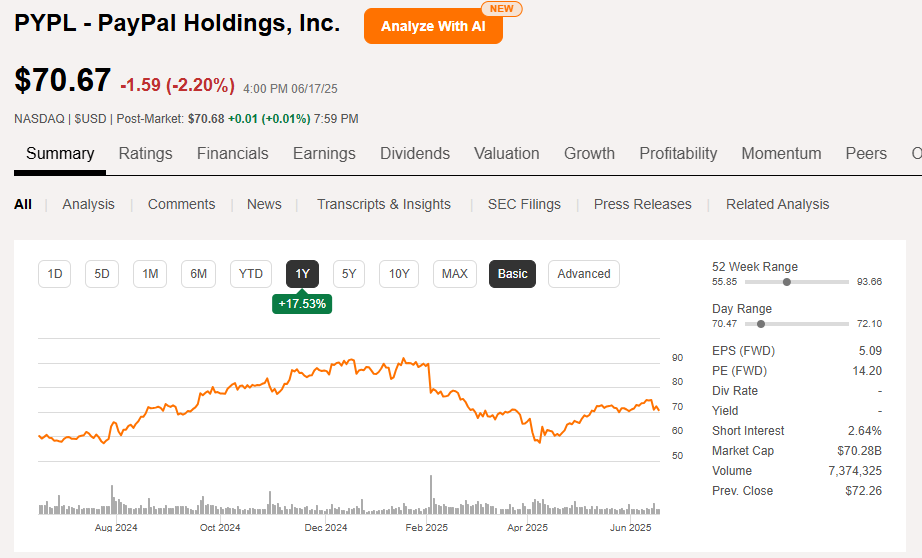The image size is (922, 558).
Task: Click the Analyze With AI button
Action: pyautogui.click(x=433, y=27)
